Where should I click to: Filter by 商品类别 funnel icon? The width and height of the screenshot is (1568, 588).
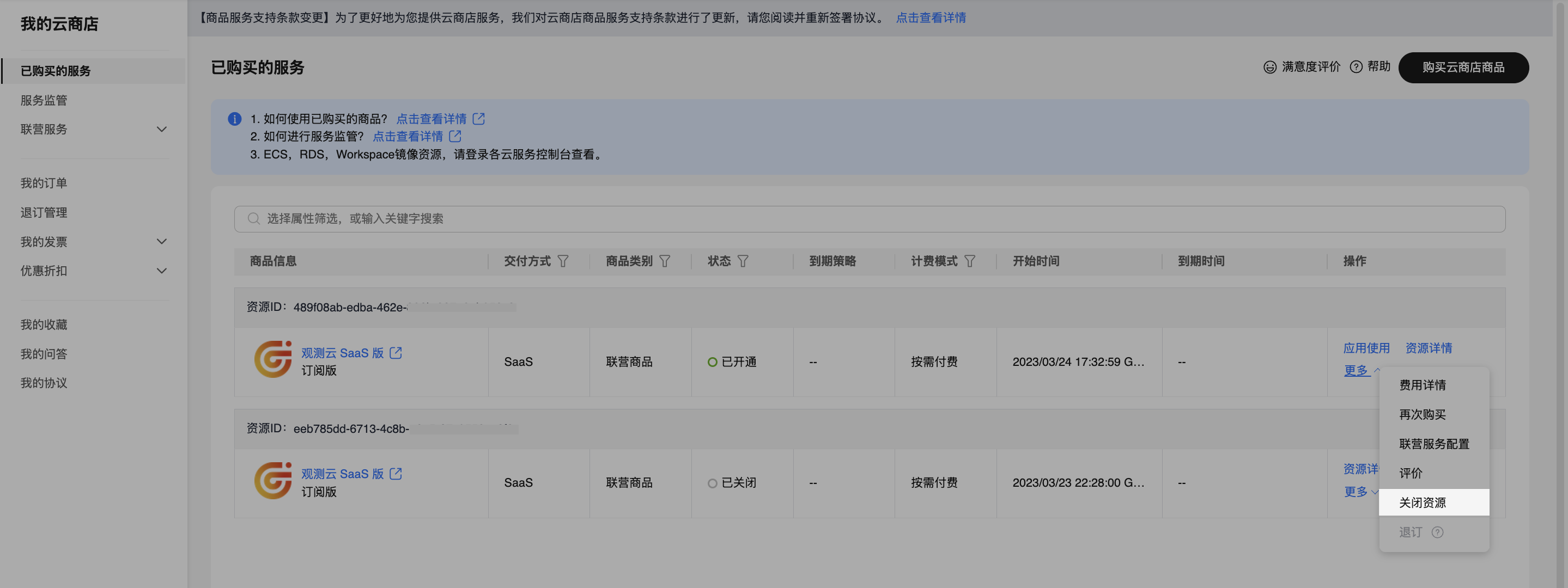(x=665, y=261)
